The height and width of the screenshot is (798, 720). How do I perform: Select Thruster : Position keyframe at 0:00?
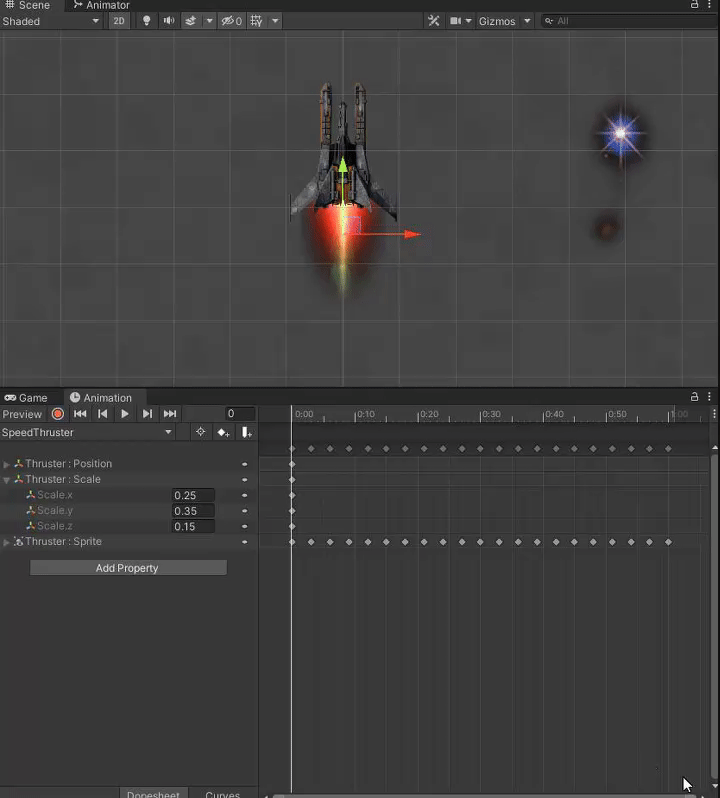click(292, 464)
